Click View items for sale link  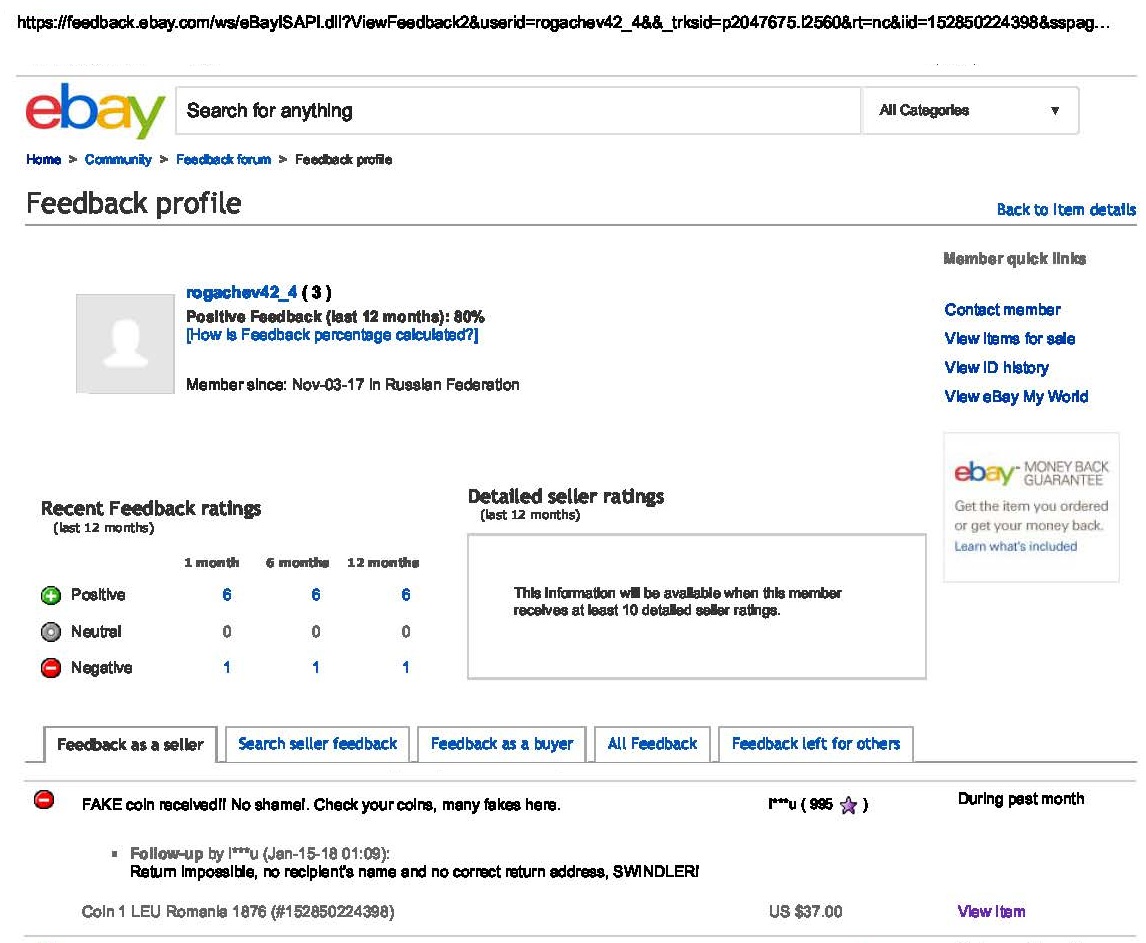click(x=1009, y=339)
